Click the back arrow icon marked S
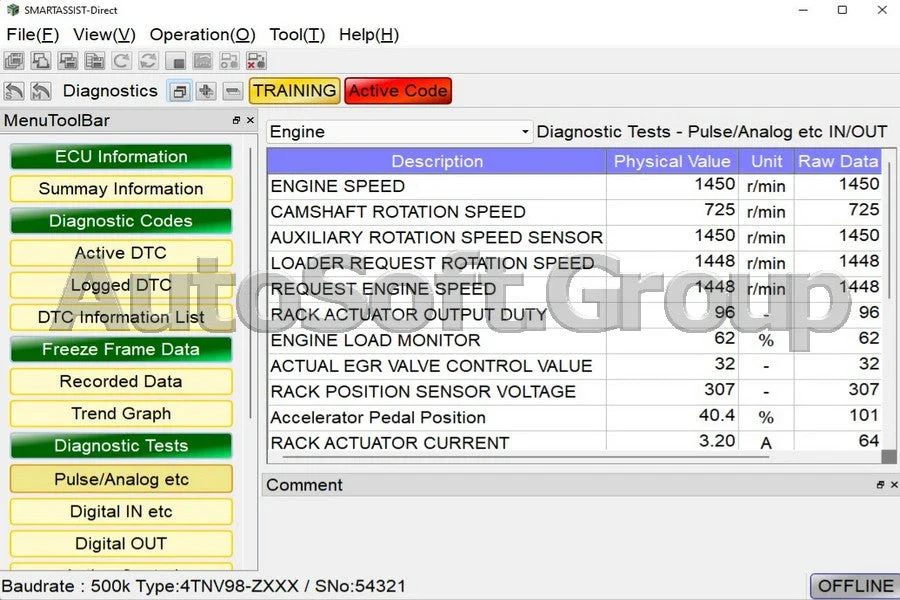 (x=14, y=91)
